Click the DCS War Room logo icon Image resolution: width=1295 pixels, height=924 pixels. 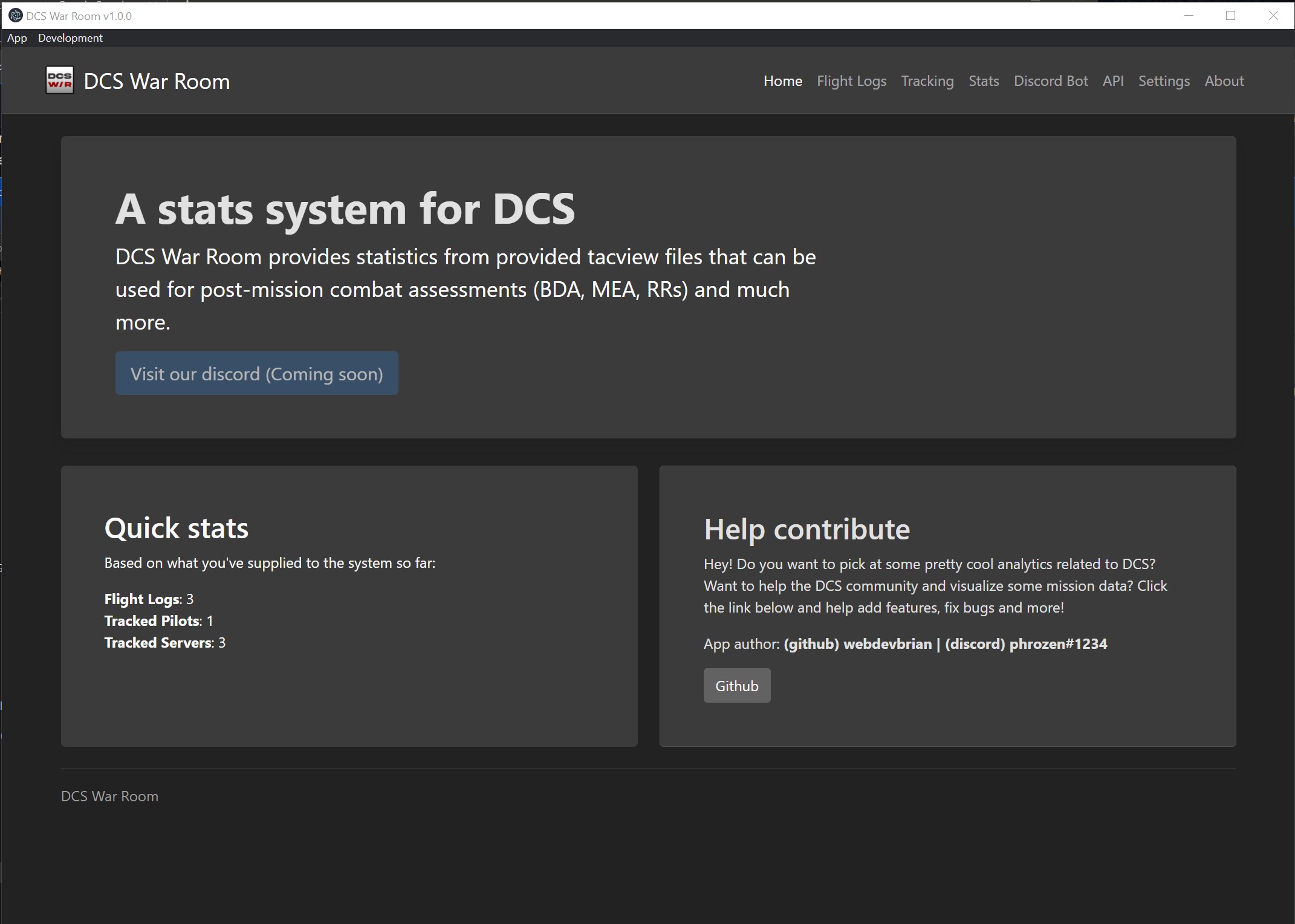coord(60,80)
